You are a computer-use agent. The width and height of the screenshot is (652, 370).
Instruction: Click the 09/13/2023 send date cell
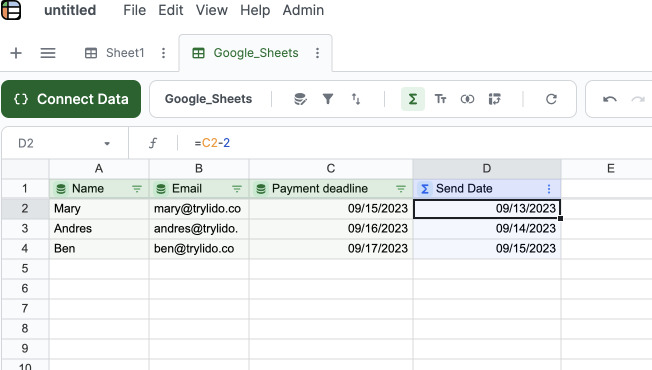pyautogui.click(x=487, y=209)
